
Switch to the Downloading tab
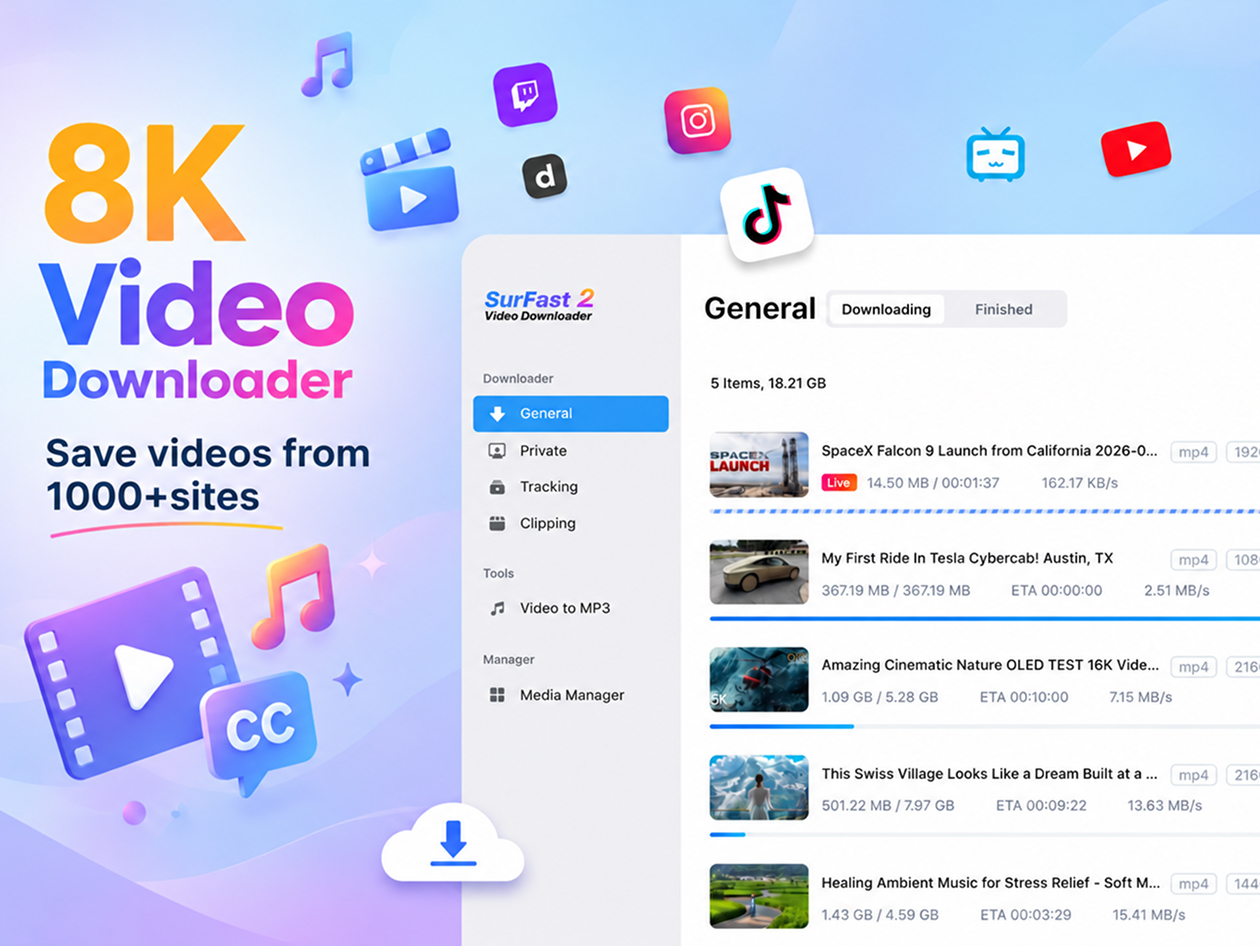(886, 309)
